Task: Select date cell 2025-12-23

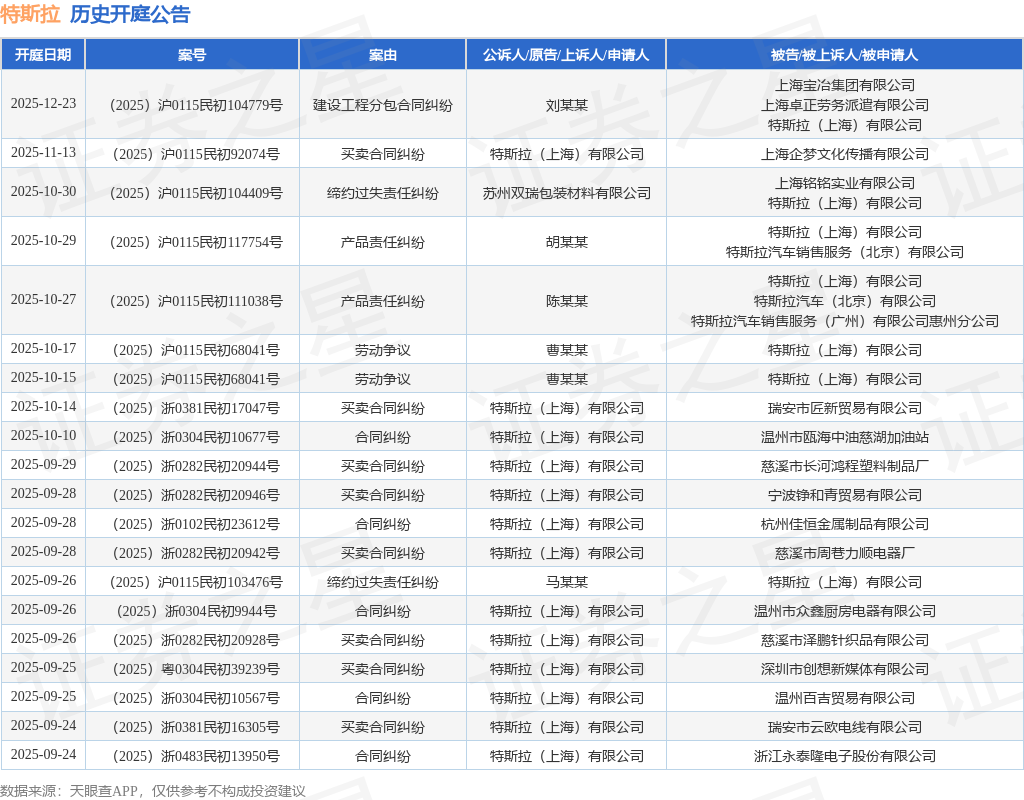Action: [x=43, y=104]
